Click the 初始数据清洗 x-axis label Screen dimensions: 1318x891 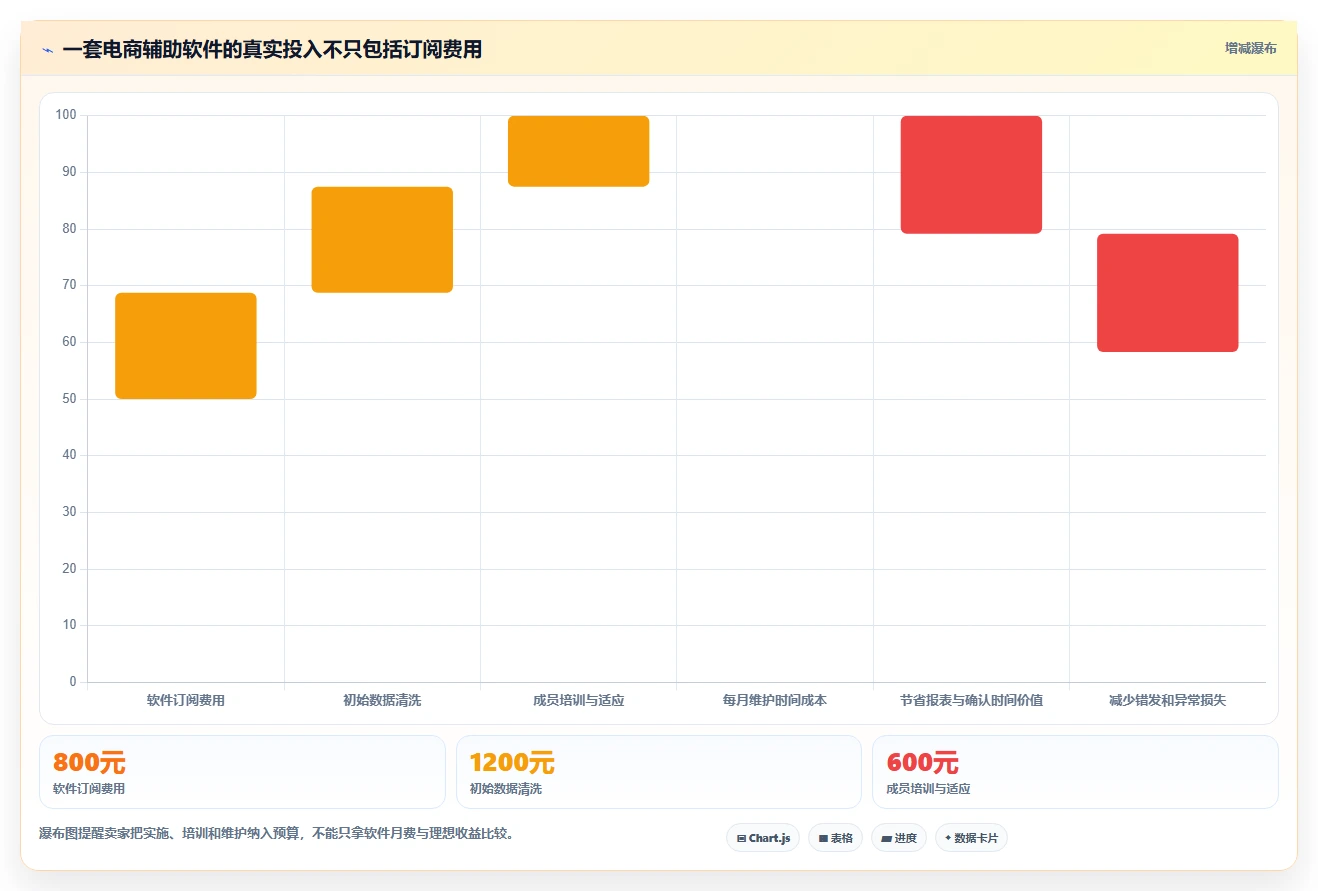point(382,701)
